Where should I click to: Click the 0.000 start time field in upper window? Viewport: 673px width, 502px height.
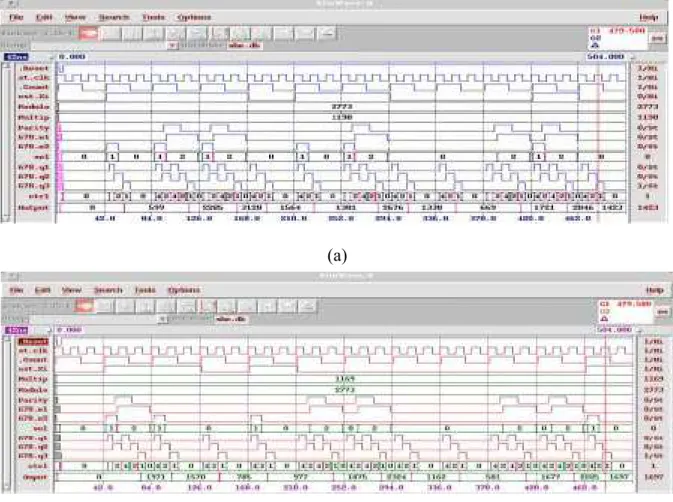(x=72, y=57)
